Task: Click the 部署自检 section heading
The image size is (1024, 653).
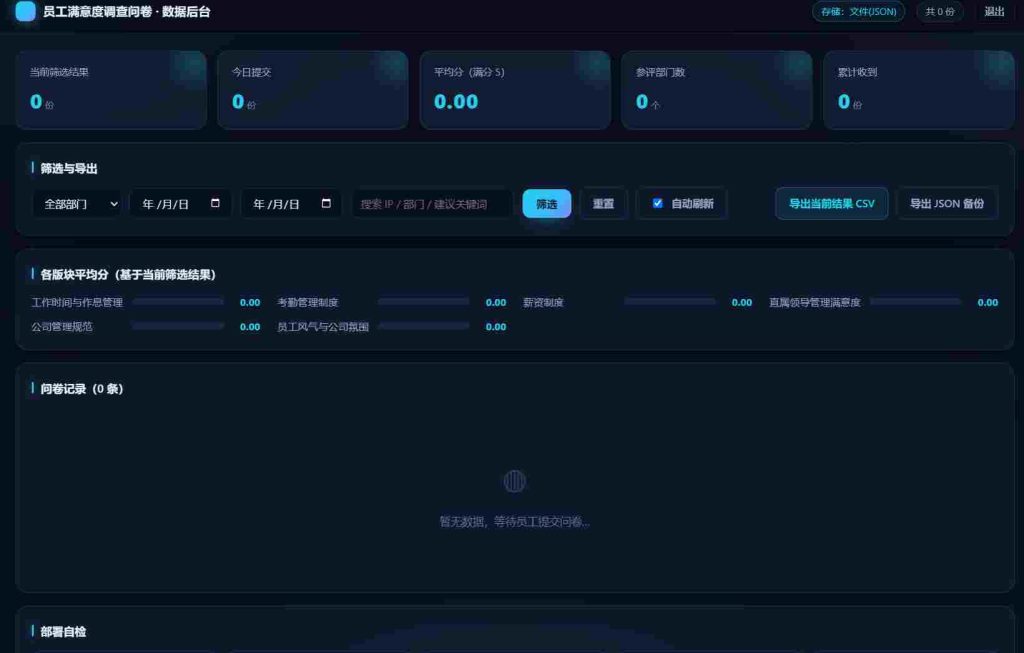Action: (63, 631)
